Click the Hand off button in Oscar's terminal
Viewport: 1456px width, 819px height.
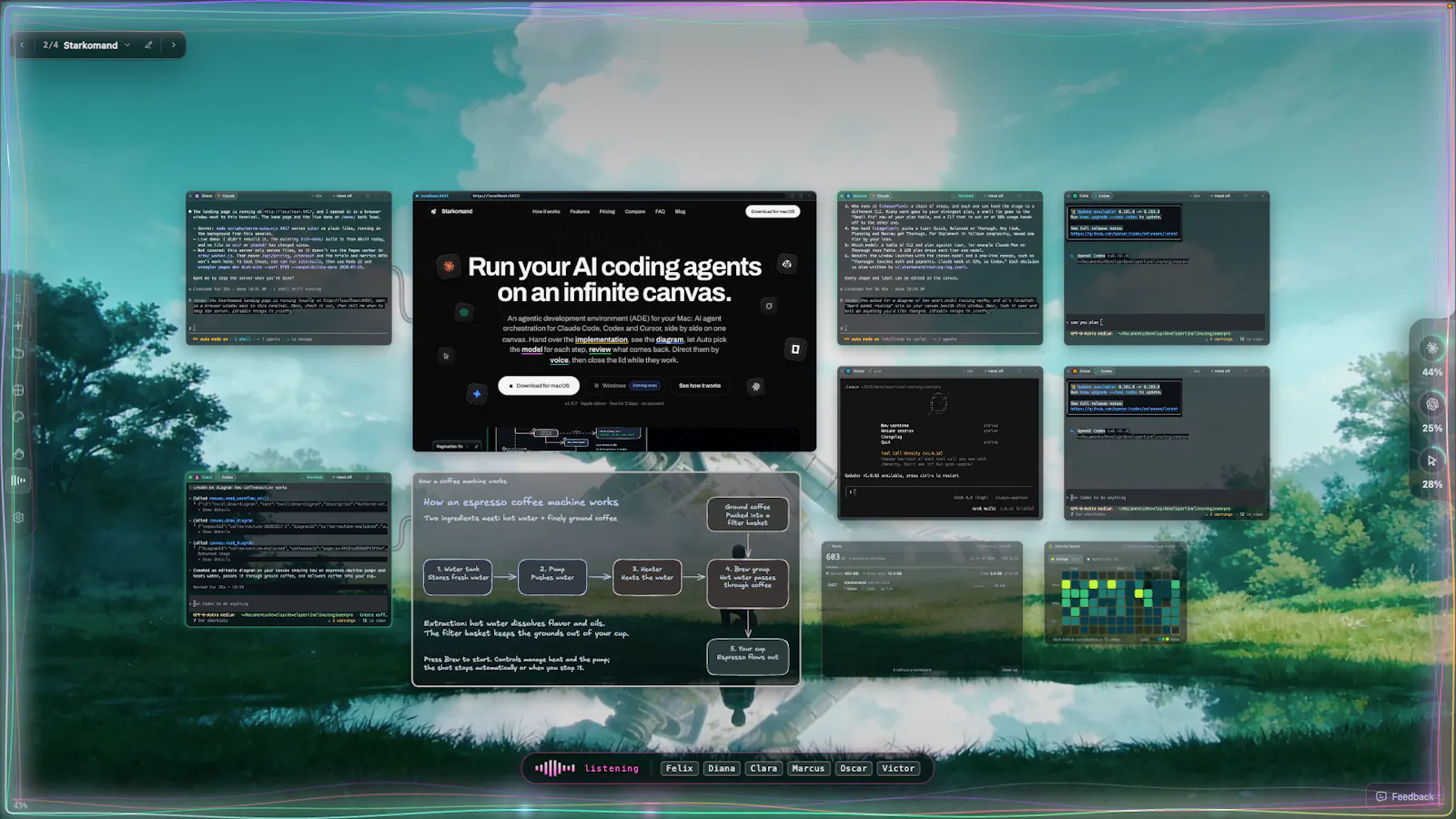click(x=1222, y=371)
